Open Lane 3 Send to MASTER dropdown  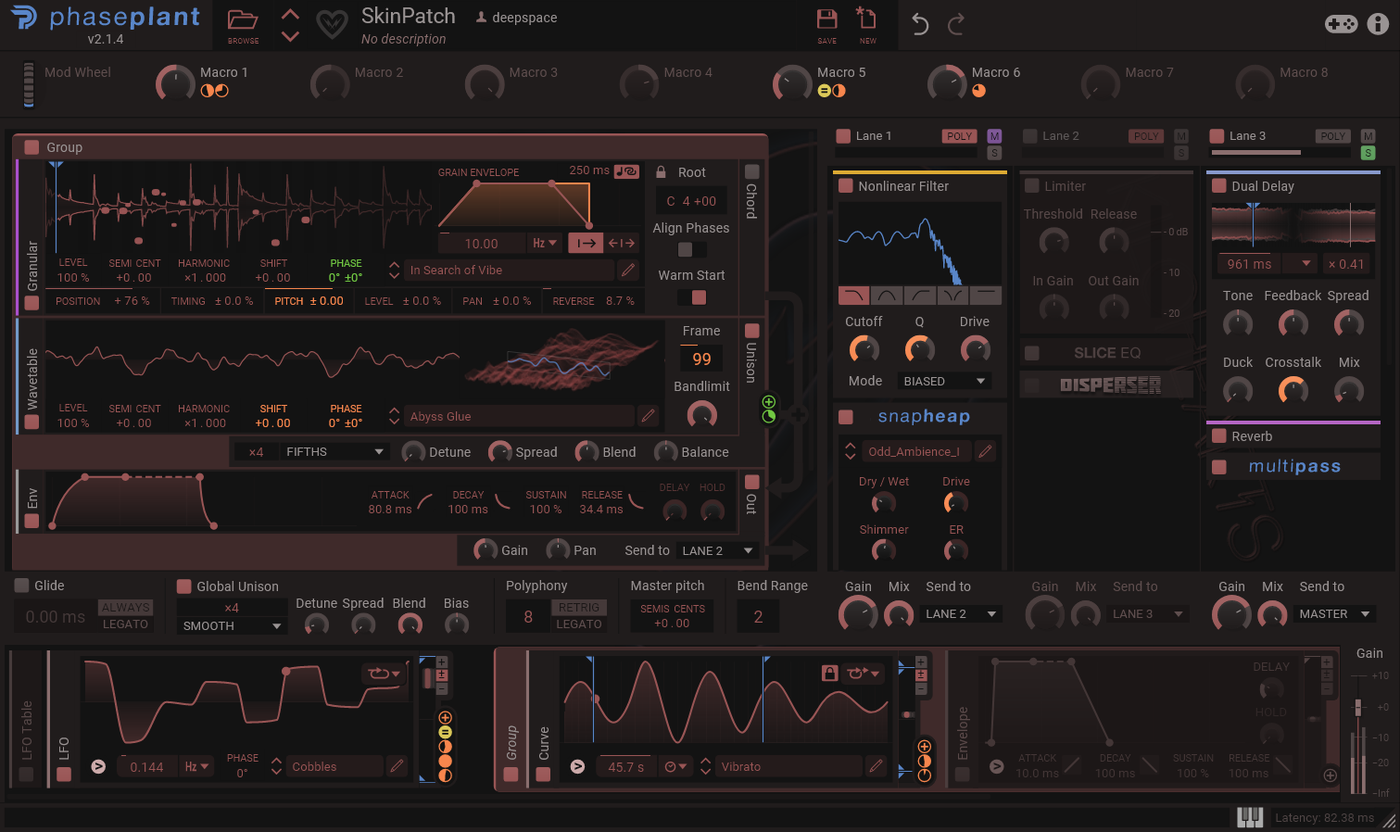[x=1334, y=614]
